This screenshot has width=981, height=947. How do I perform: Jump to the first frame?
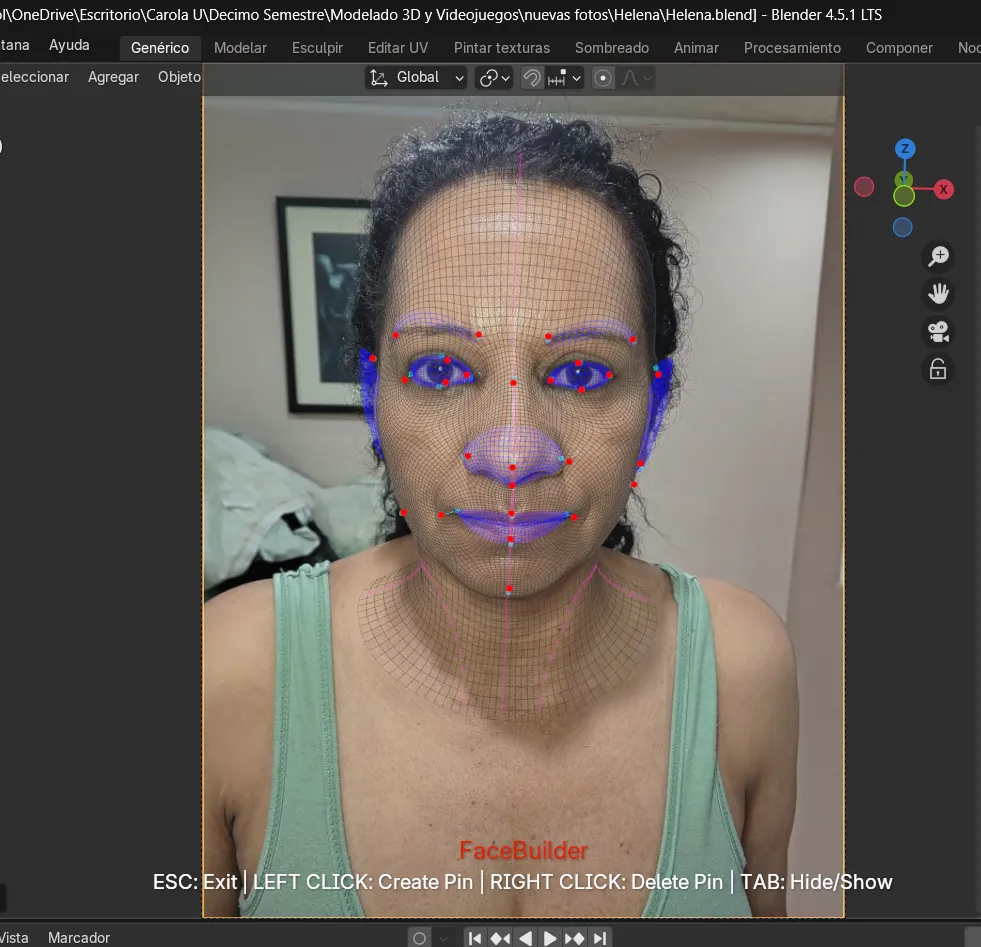point(476,938)
